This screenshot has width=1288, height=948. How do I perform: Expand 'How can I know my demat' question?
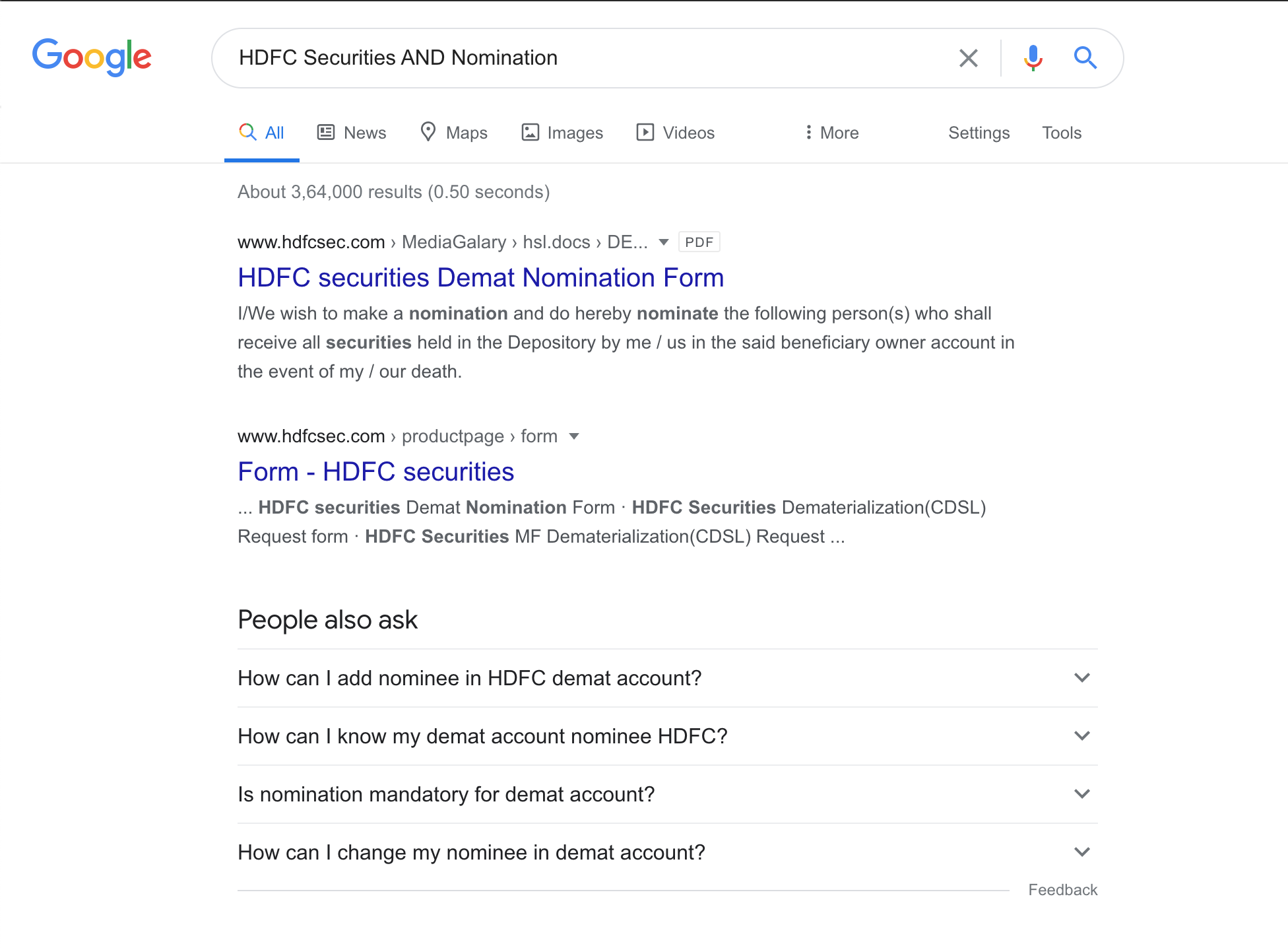pos(667,736)
